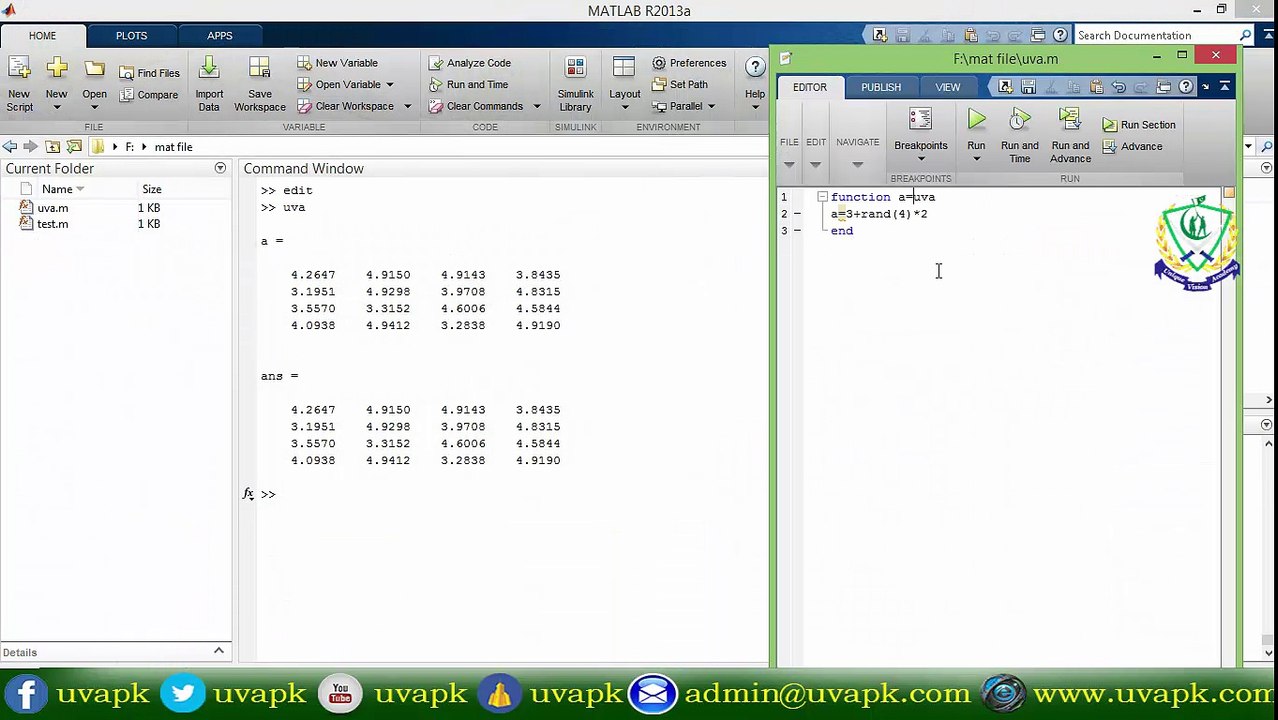This screenshot has width=1278, height=720.
Task: Go forward in folder navigation
Action: 30,147
